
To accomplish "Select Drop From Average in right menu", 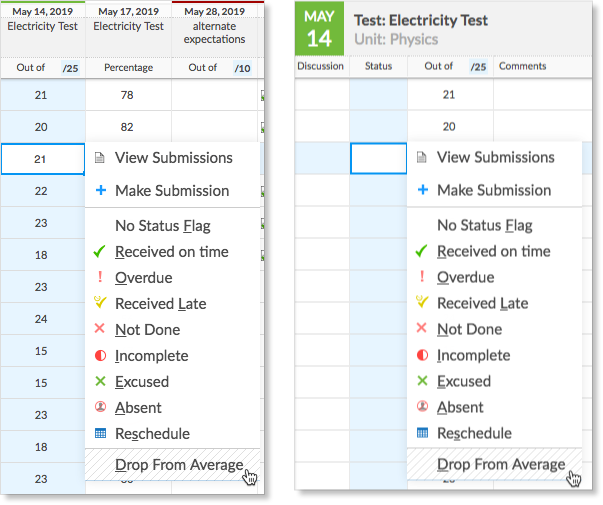I will pyautogui.click(x=495, y=464).
